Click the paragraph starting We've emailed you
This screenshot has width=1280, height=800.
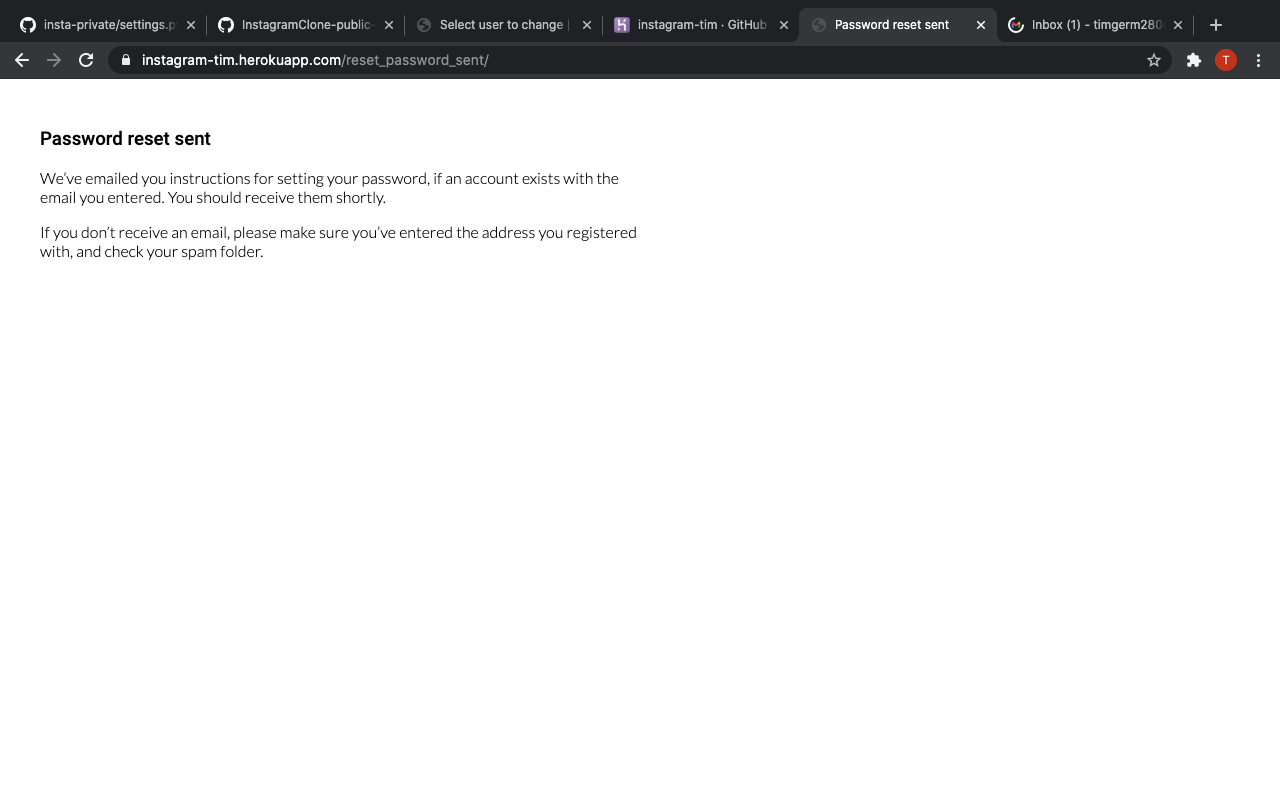click(x=330, y=188)
